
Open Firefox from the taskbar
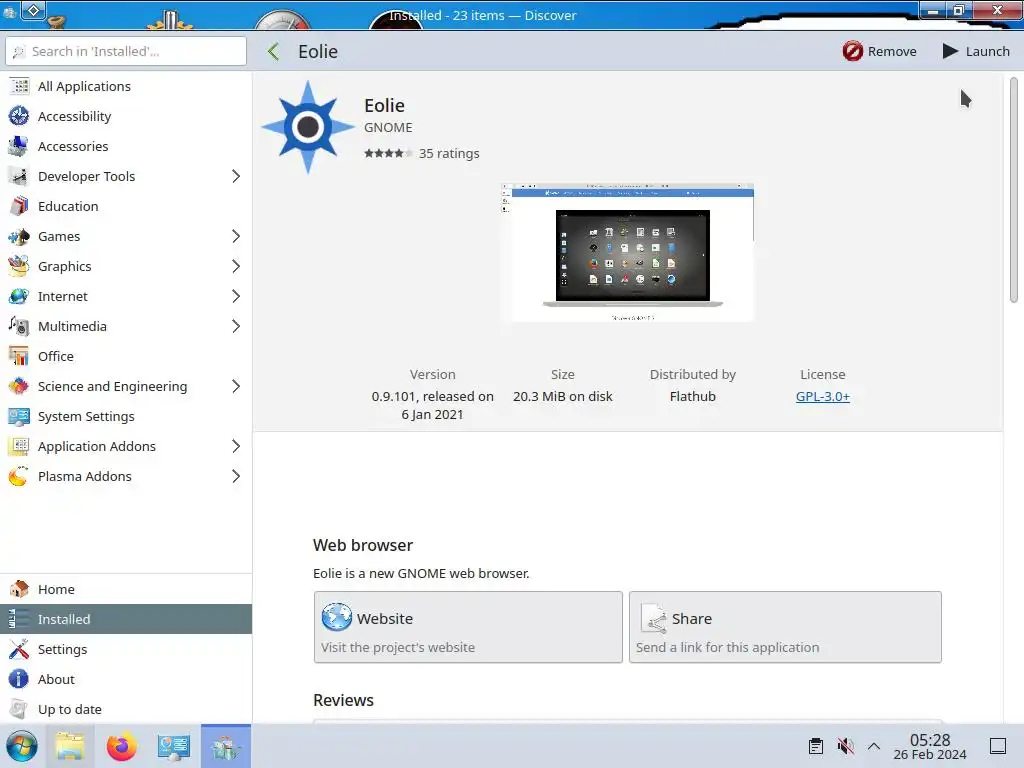(121, 746)
